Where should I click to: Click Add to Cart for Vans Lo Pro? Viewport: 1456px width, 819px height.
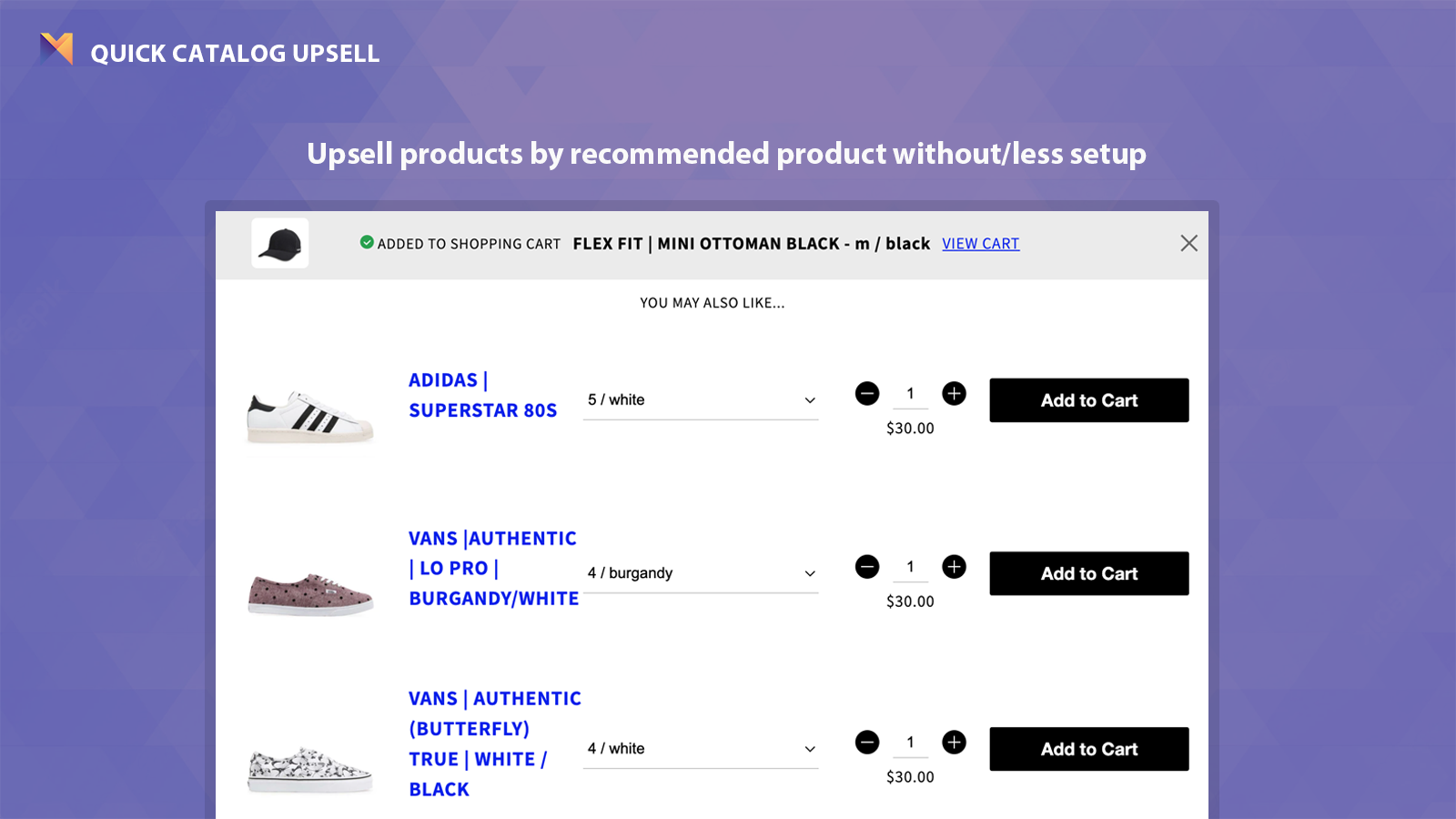(1088, 573)
